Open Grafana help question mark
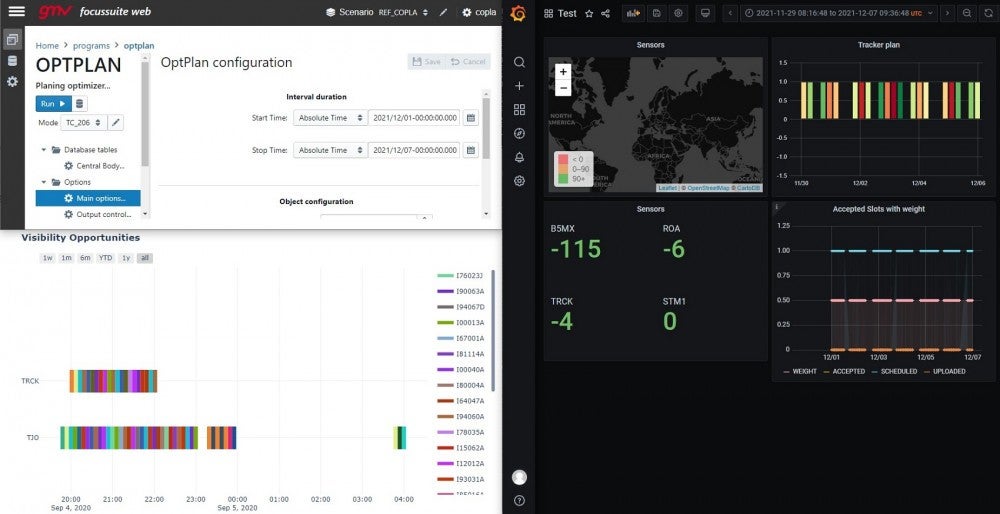 pos(519,501)
